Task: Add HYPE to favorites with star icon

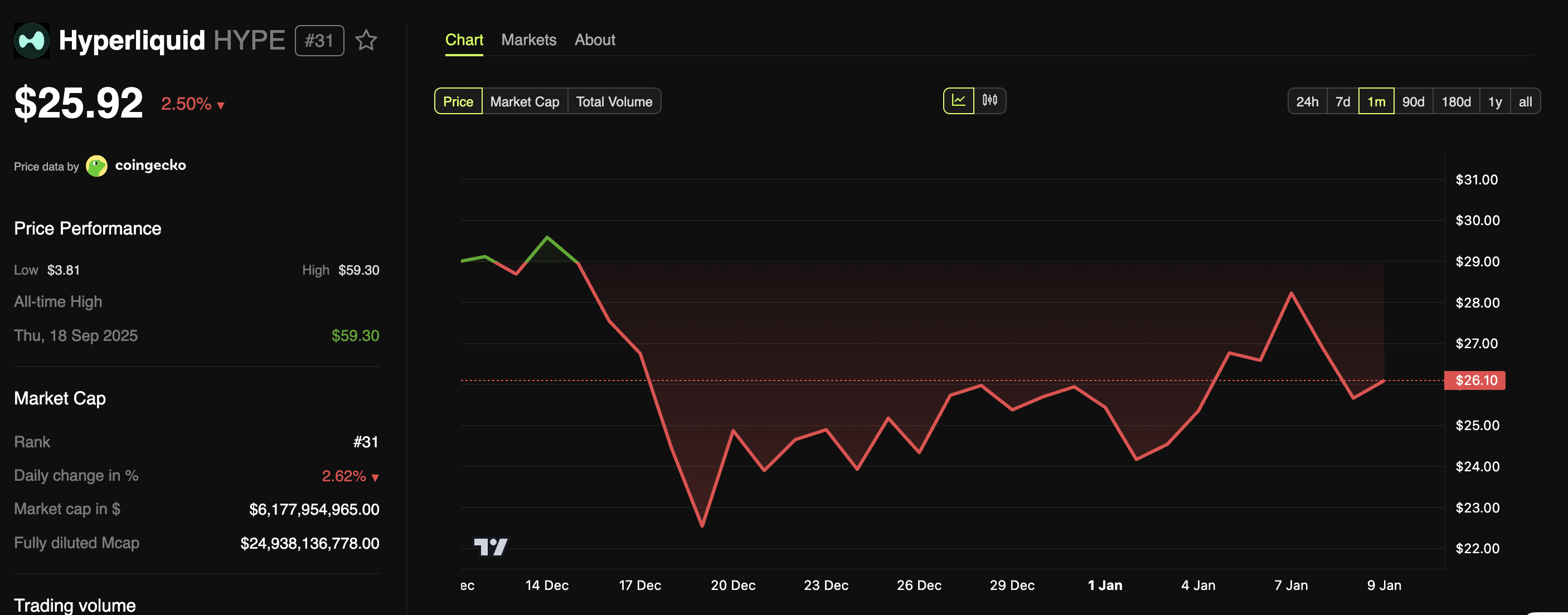Action: tap(366, 41)
